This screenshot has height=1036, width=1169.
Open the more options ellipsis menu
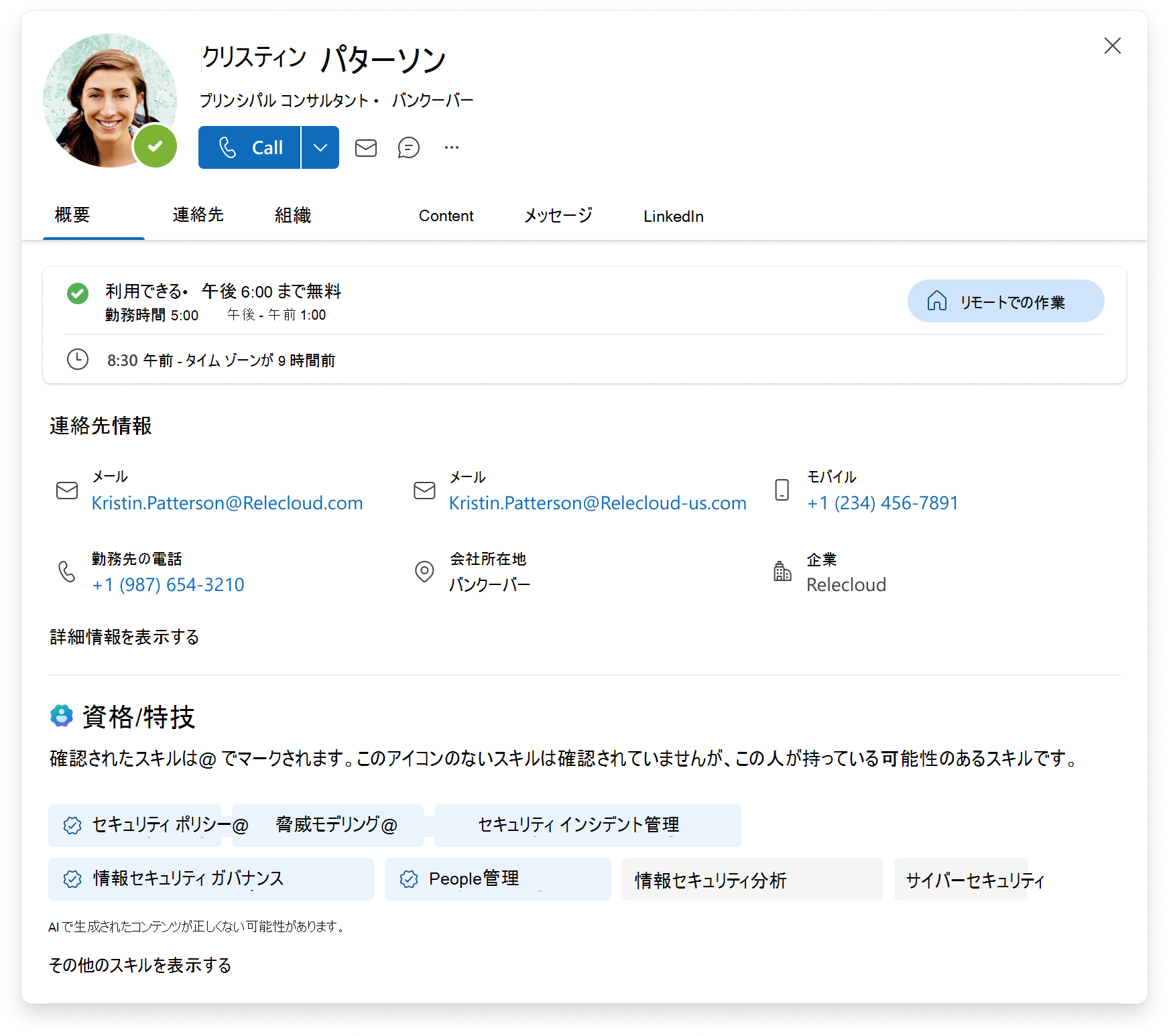452,147
